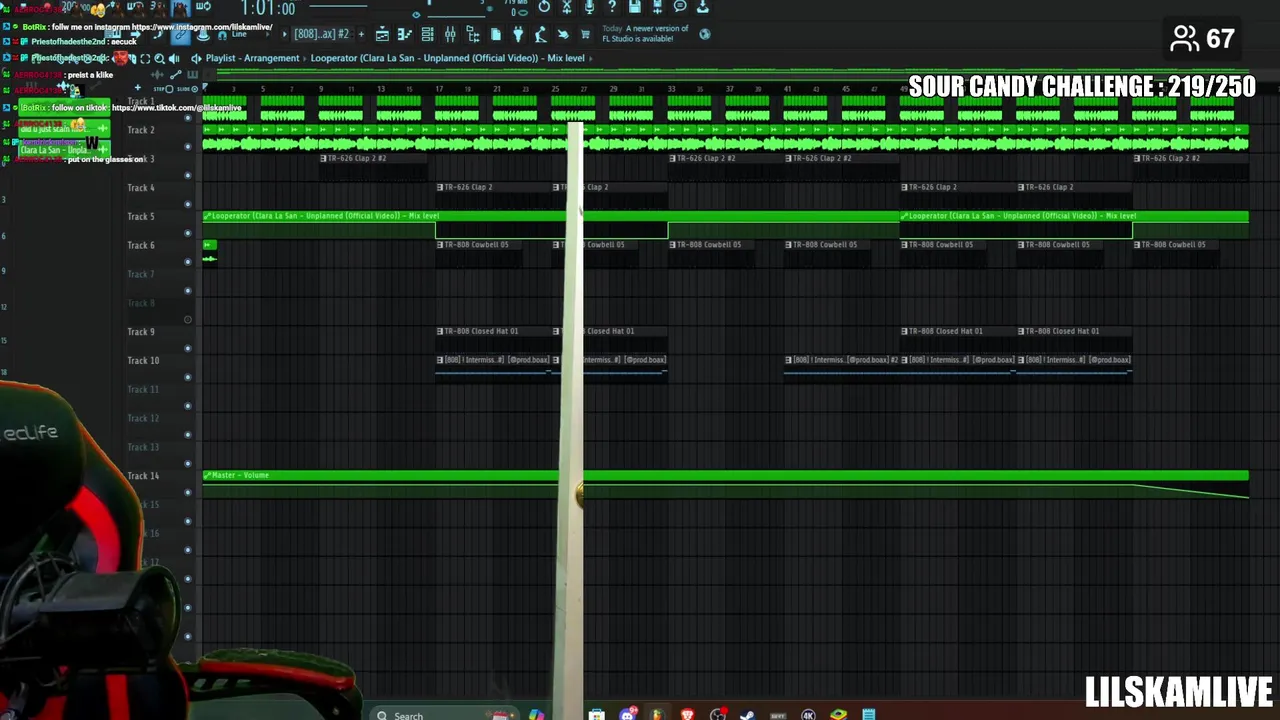The height and width of the screenshot is (720, 1280).
Task: Click the playlist zoom magnifier icon
Action: (x=159, y=58)
